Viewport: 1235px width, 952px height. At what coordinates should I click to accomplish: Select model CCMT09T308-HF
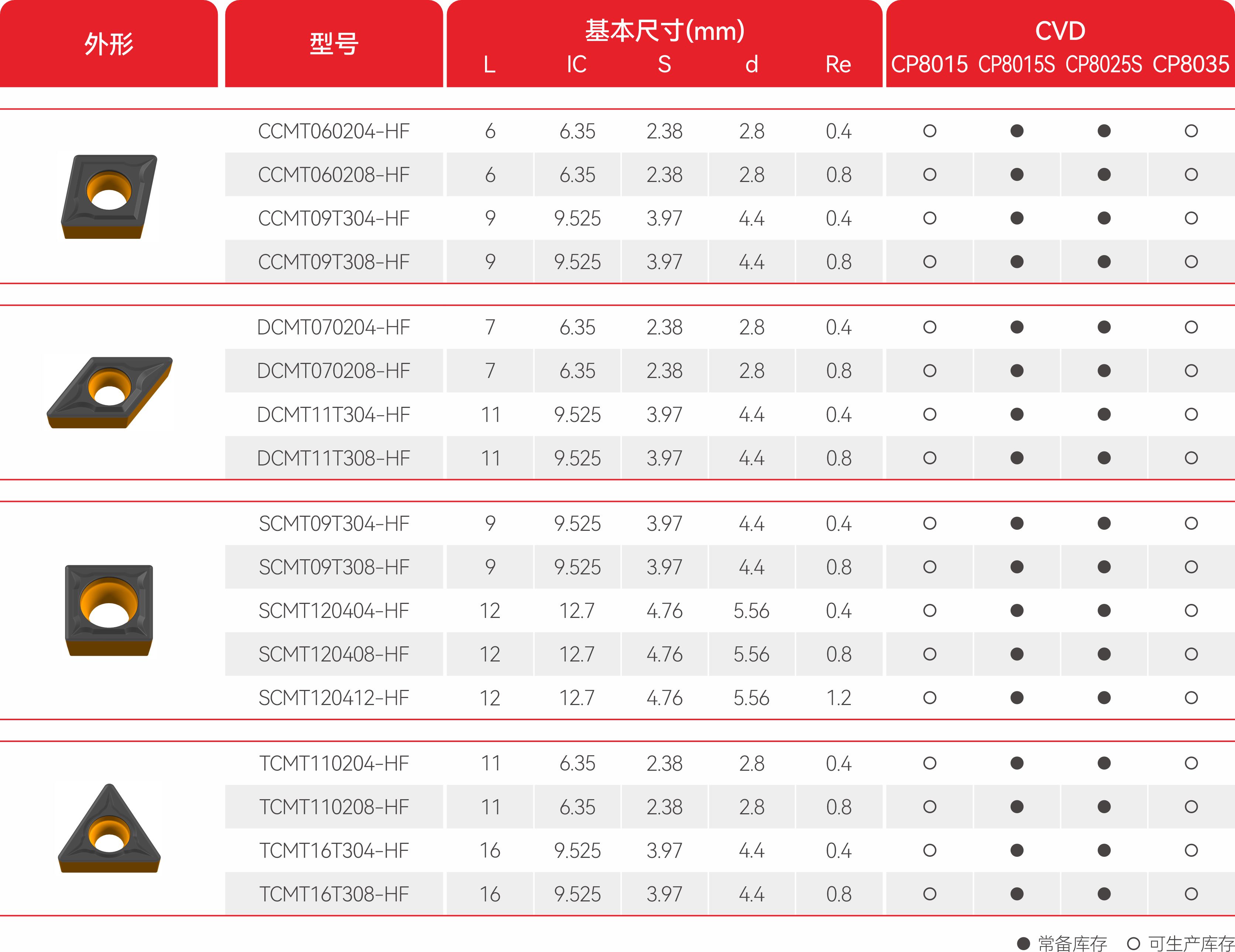(334, 262)
